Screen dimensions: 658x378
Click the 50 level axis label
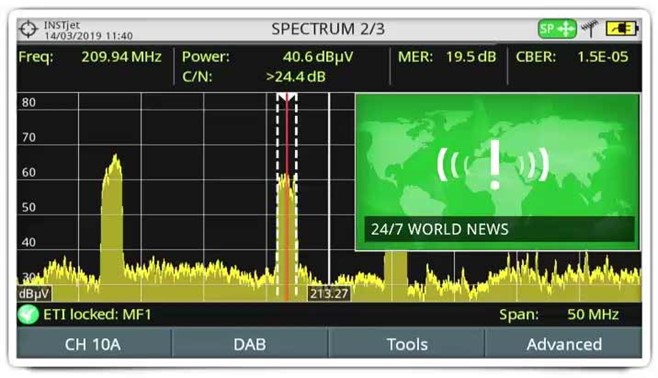[x=29, y=207]
